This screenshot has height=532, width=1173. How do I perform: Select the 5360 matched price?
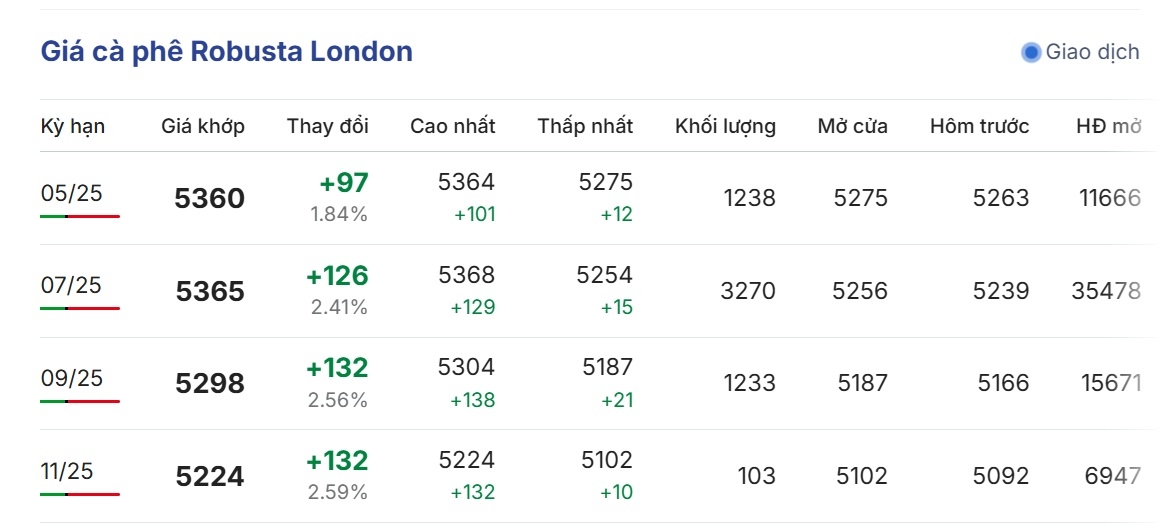pyautogui.click(x=209, y=198)
